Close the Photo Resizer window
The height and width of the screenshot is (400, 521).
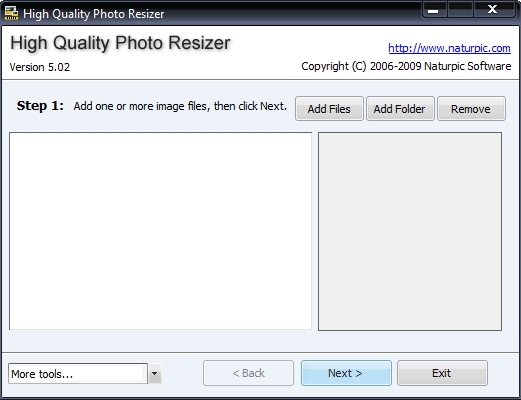(x=493, y=9)
